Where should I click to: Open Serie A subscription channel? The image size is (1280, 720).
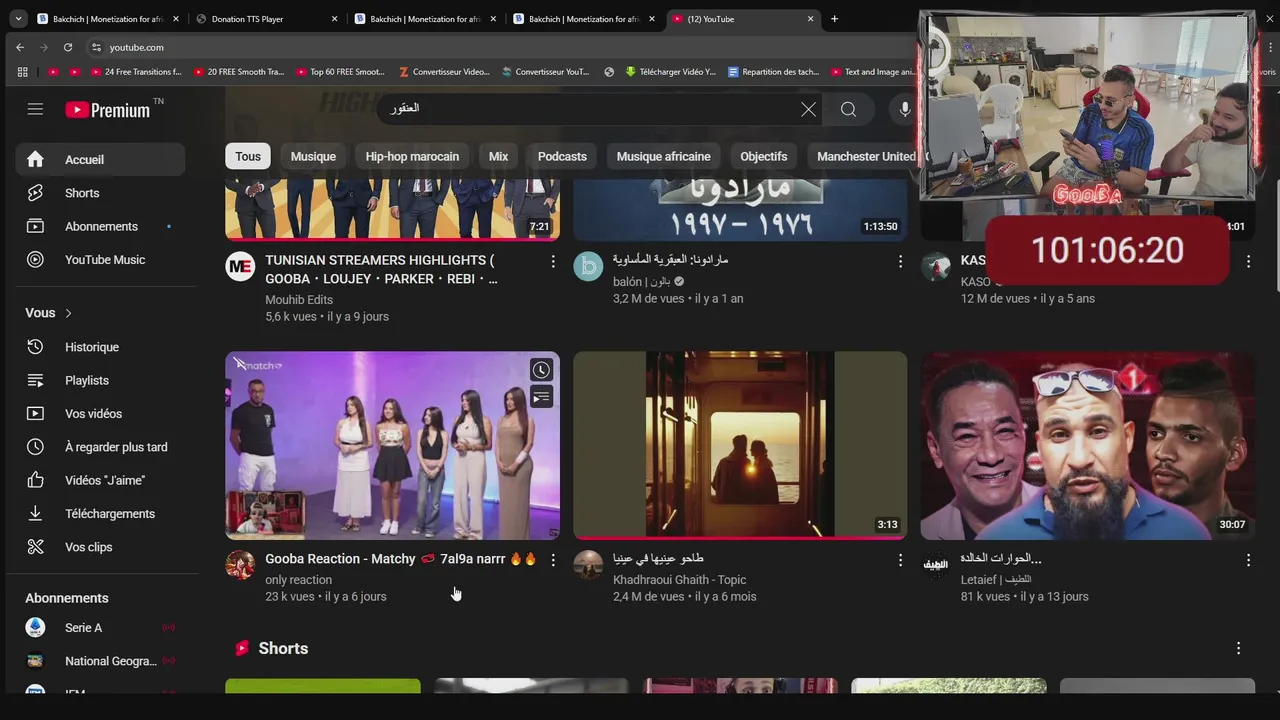[100, 628]
